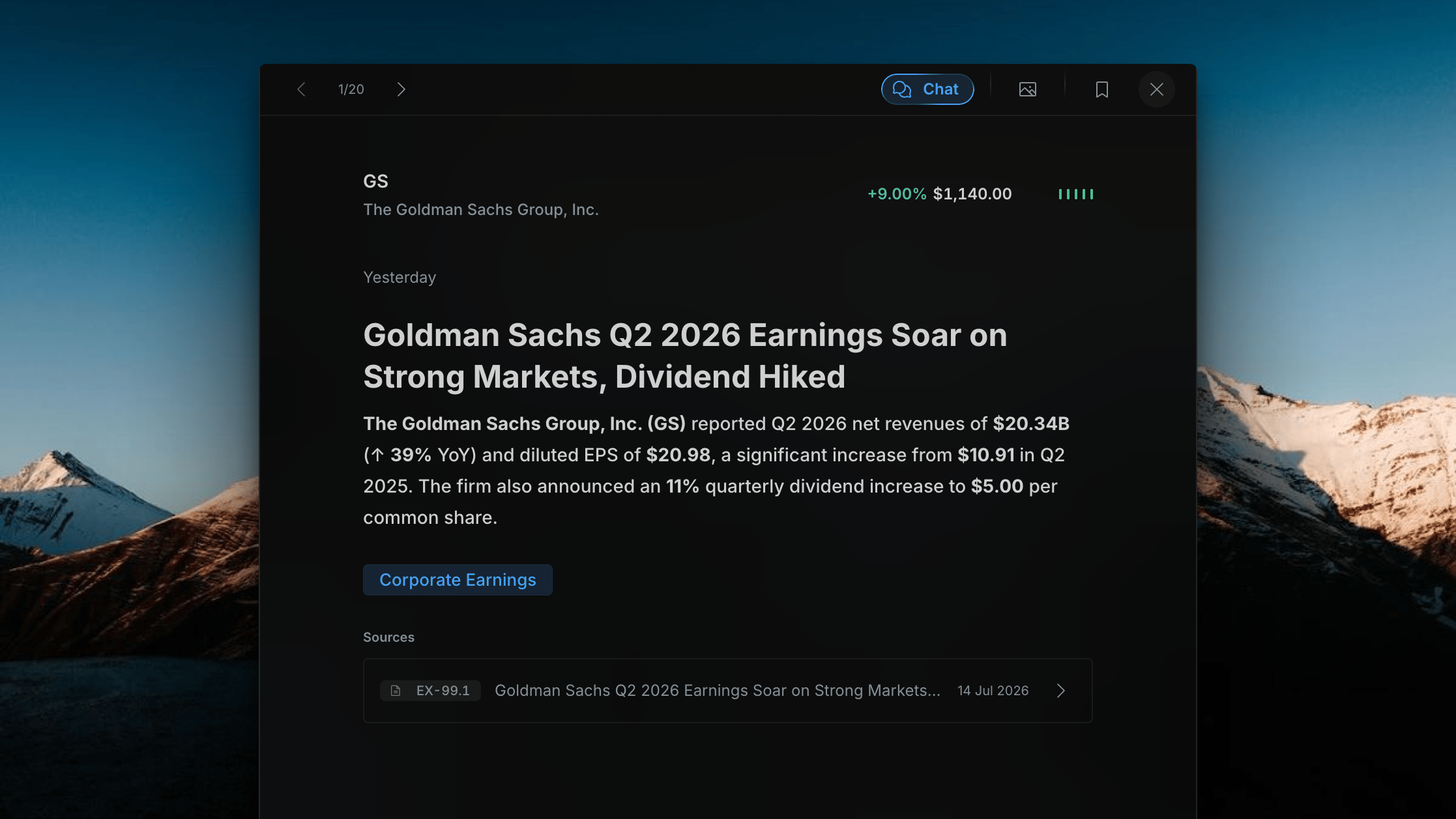Click the $5.00 dividend amount

click(x=997, y=486)
